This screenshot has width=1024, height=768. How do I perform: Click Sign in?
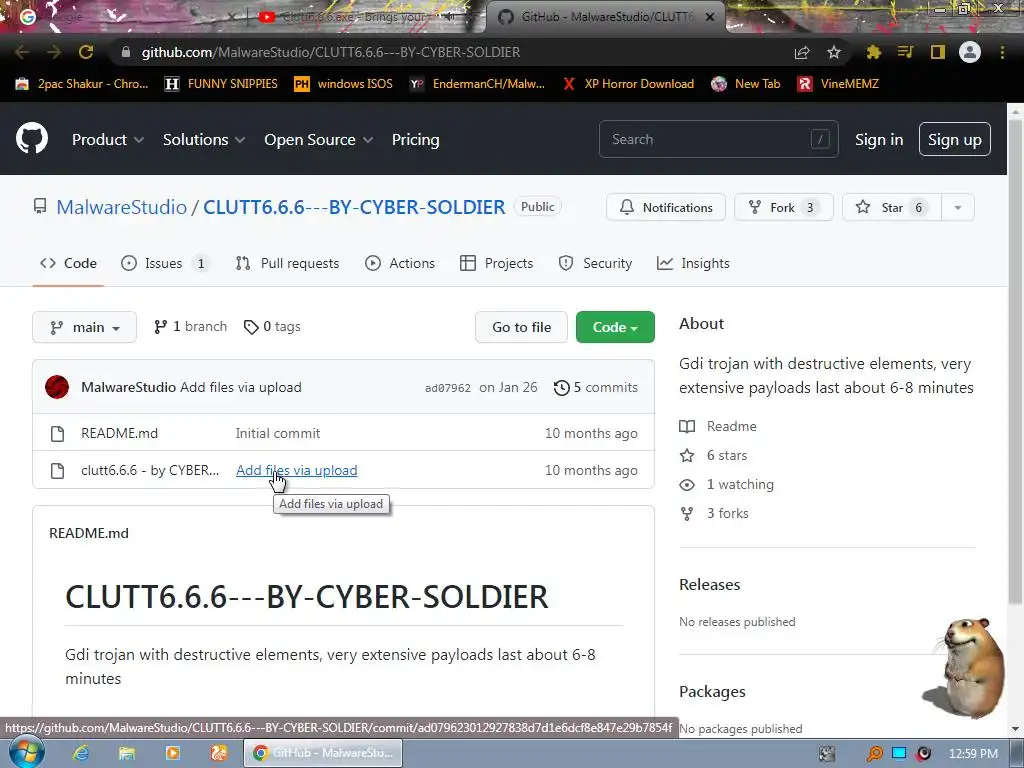pos(879,140)
